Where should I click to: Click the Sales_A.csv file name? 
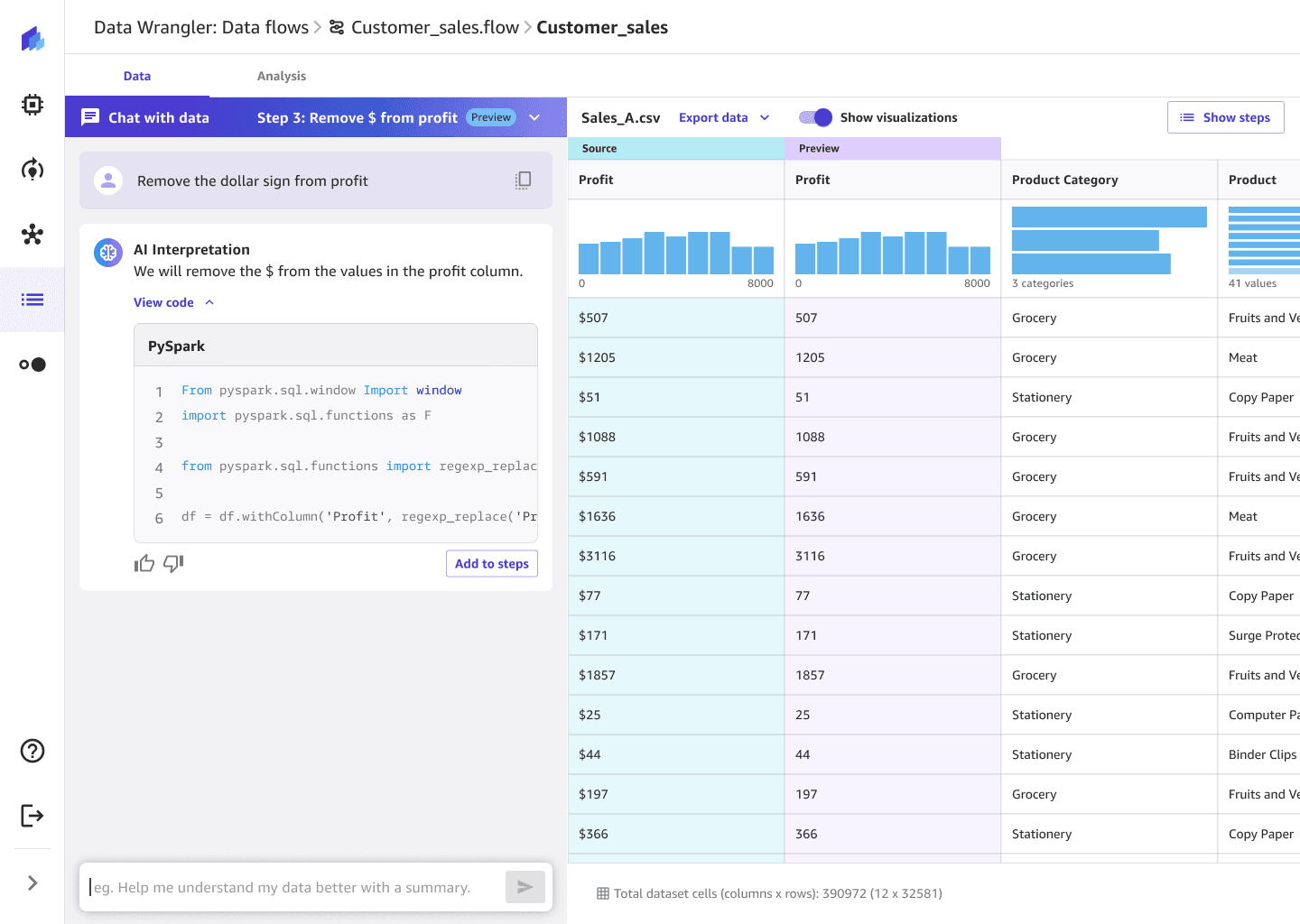[x=621, y=117]
